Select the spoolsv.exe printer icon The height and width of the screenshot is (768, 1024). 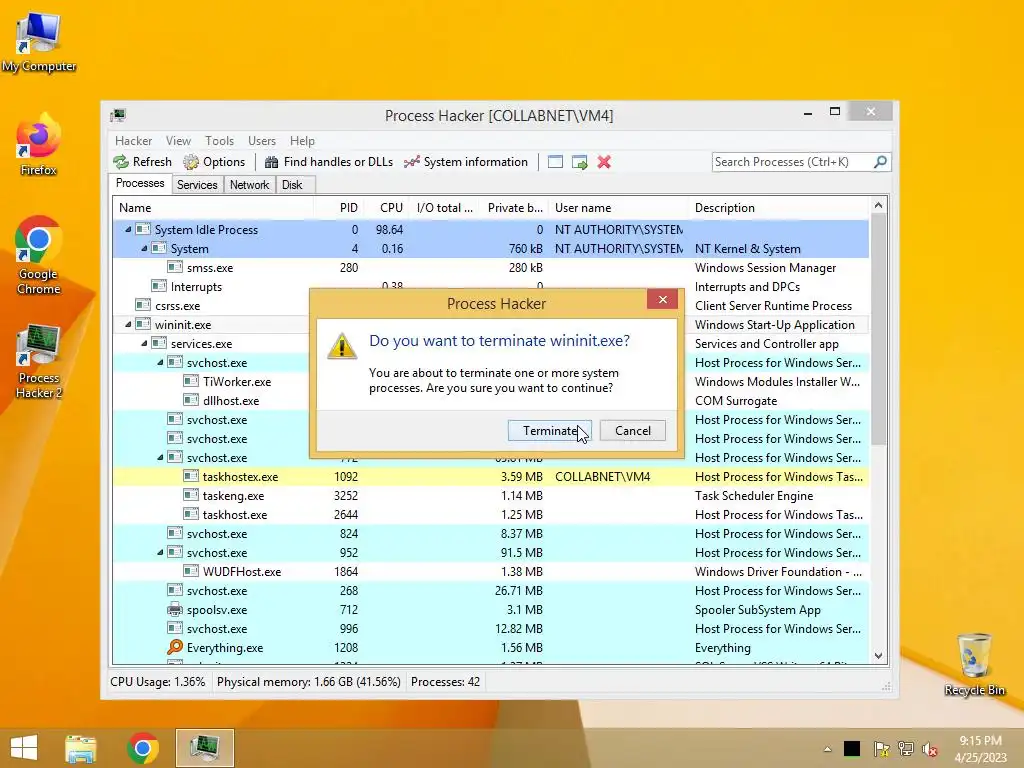pyautogui.click(x=175, y=609)
